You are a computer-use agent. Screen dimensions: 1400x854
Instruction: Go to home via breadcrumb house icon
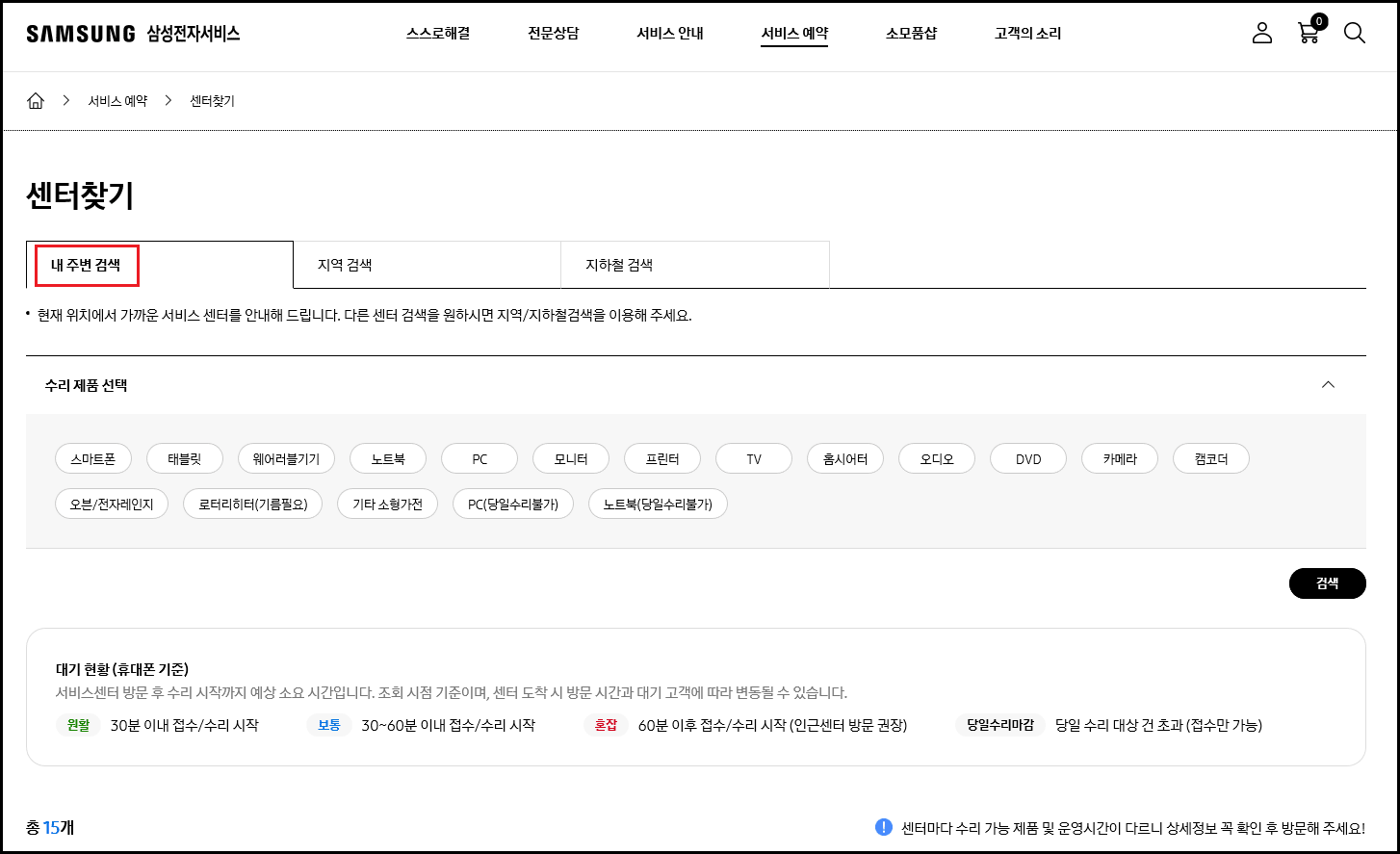coord(36,100)
